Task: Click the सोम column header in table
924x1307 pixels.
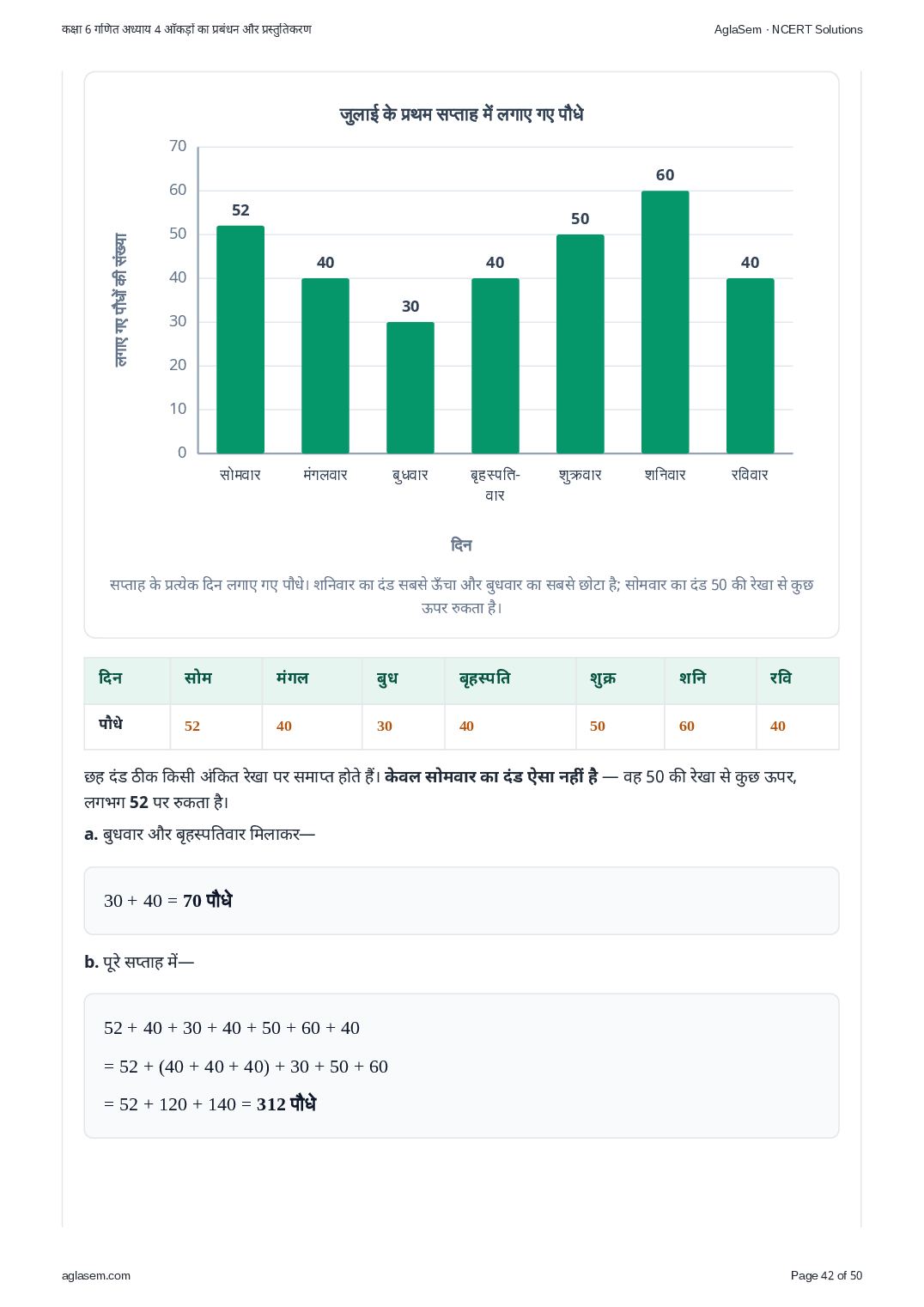Action: click(216, 680)
